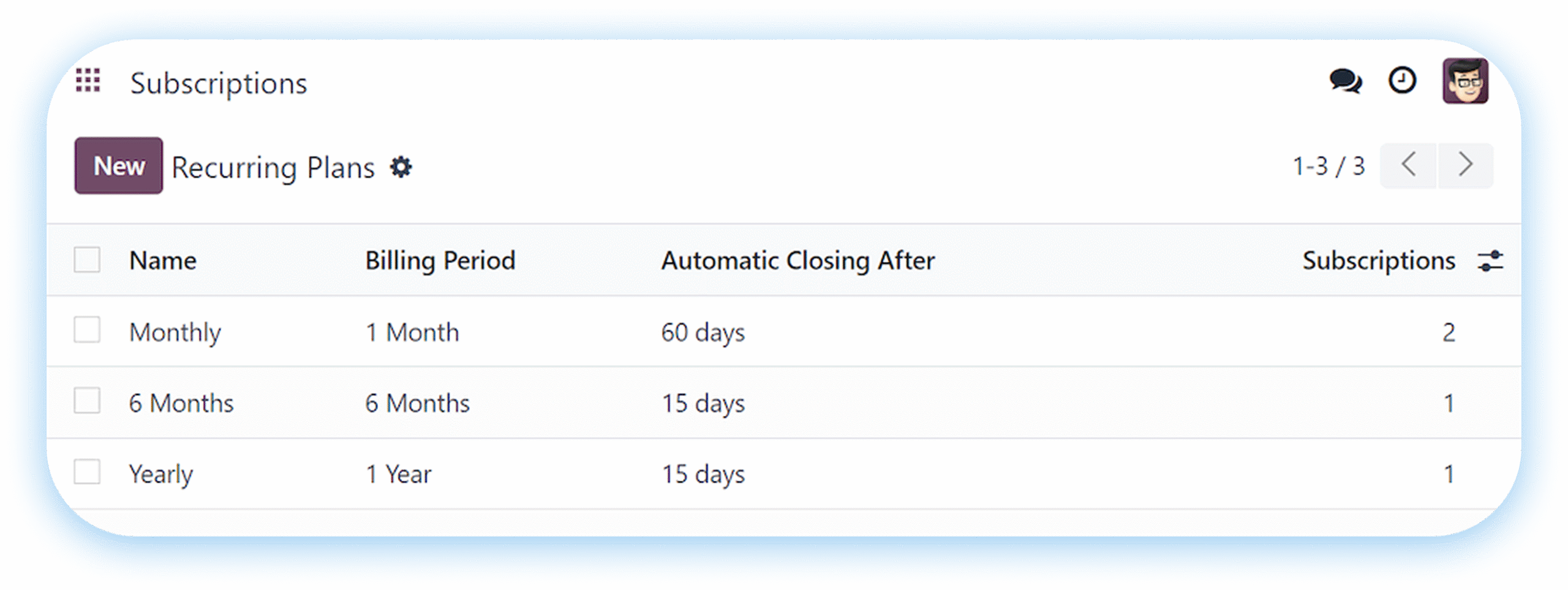
Task: Sort by Subscriptions column header
Action: pyautogui.click(x=1378, y=261)
